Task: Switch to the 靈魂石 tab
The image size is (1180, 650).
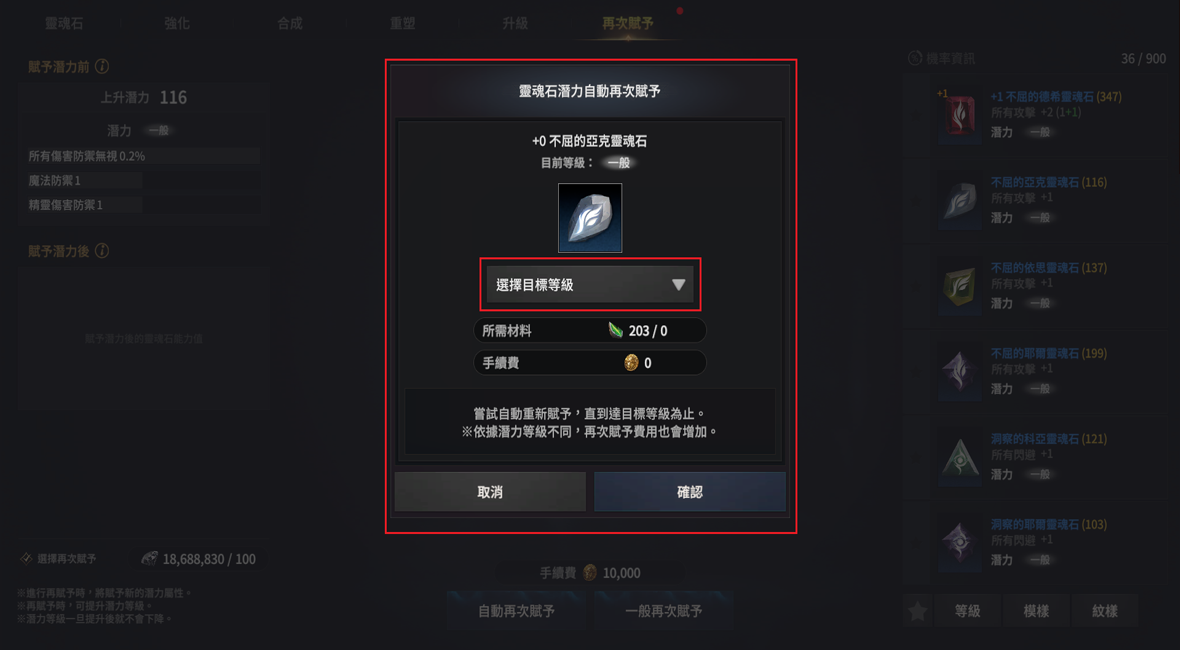Action: [x=64, y=23]
